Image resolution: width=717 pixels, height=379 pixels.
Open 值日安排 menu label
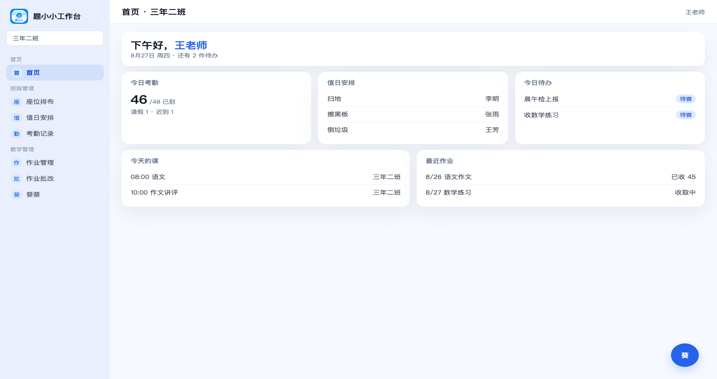(x=40, y=117)
